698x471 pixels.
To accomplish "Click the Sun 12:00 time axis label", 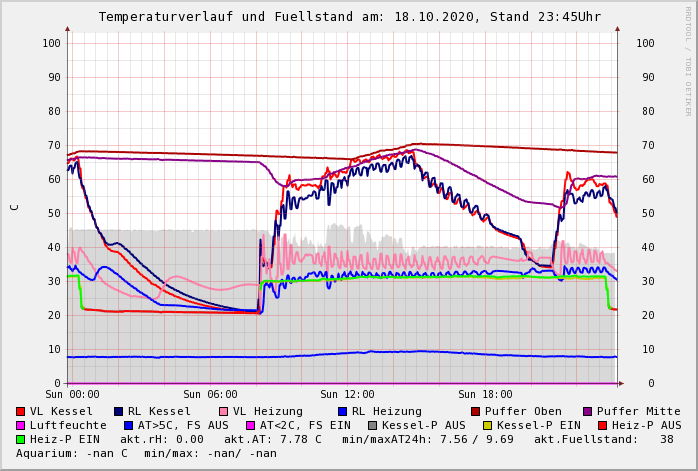I will (x=347, y=394).
